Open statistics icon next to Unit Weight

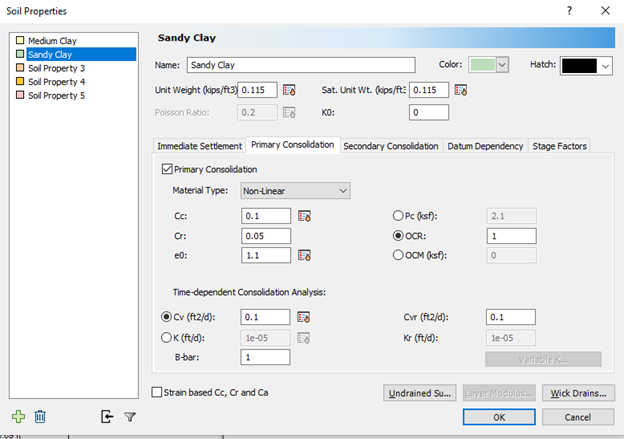(x=290, y=90)
